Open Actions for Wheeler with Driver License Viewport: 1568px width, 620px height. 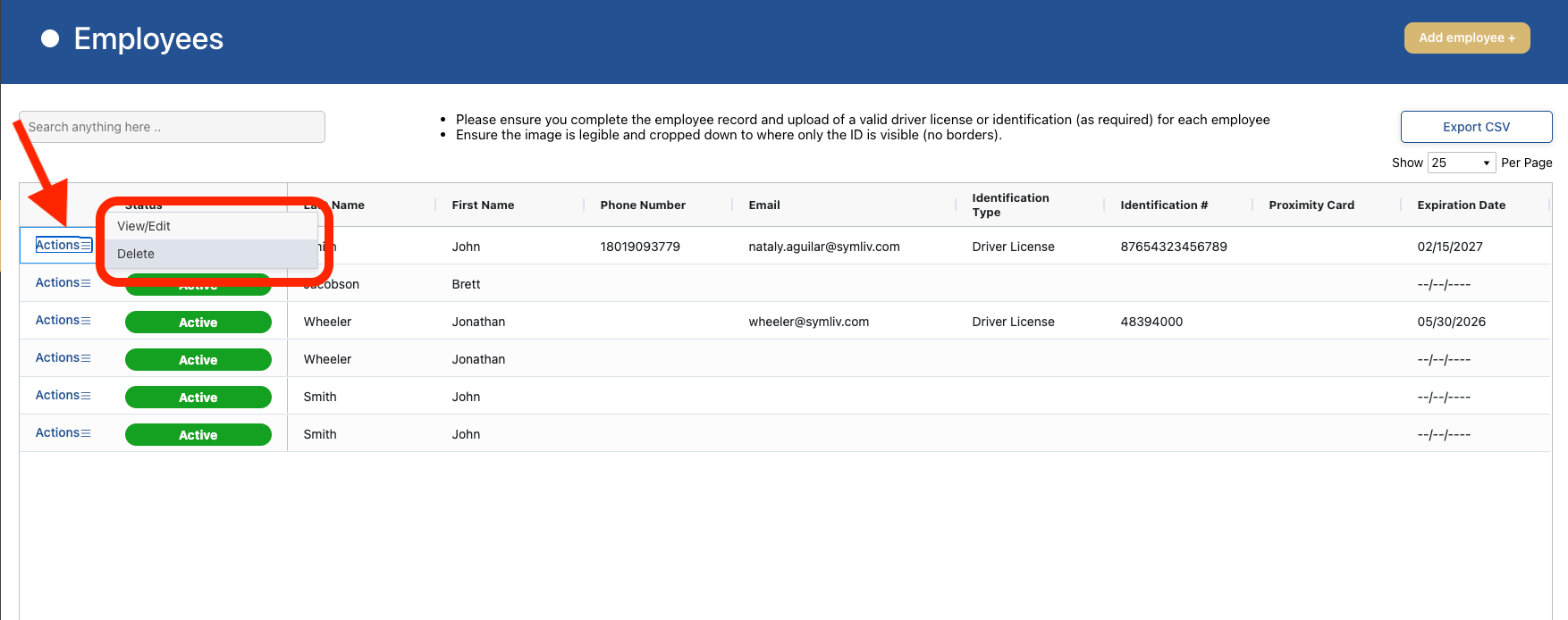click(63, 320)
